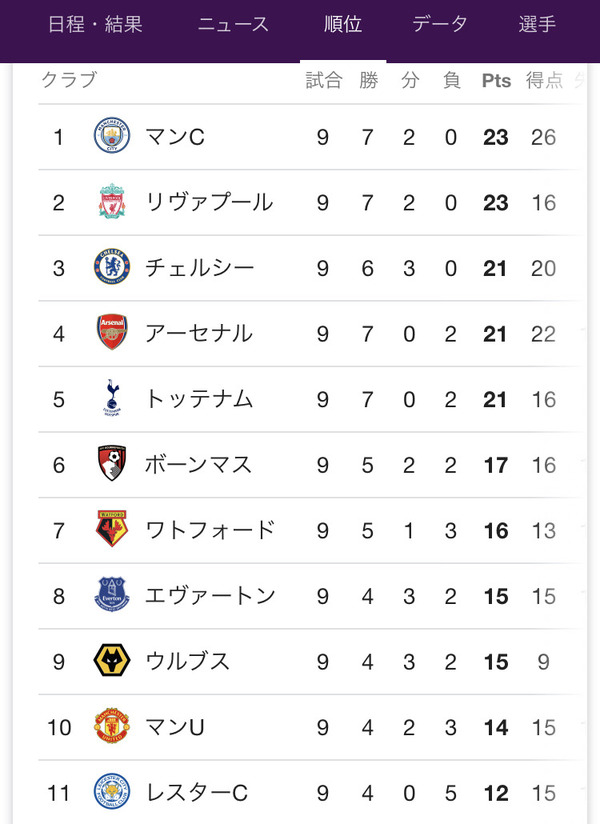Tap the Chelsea club crest
The width and height of the screenshot is (600, 824).
pos(112,267)
